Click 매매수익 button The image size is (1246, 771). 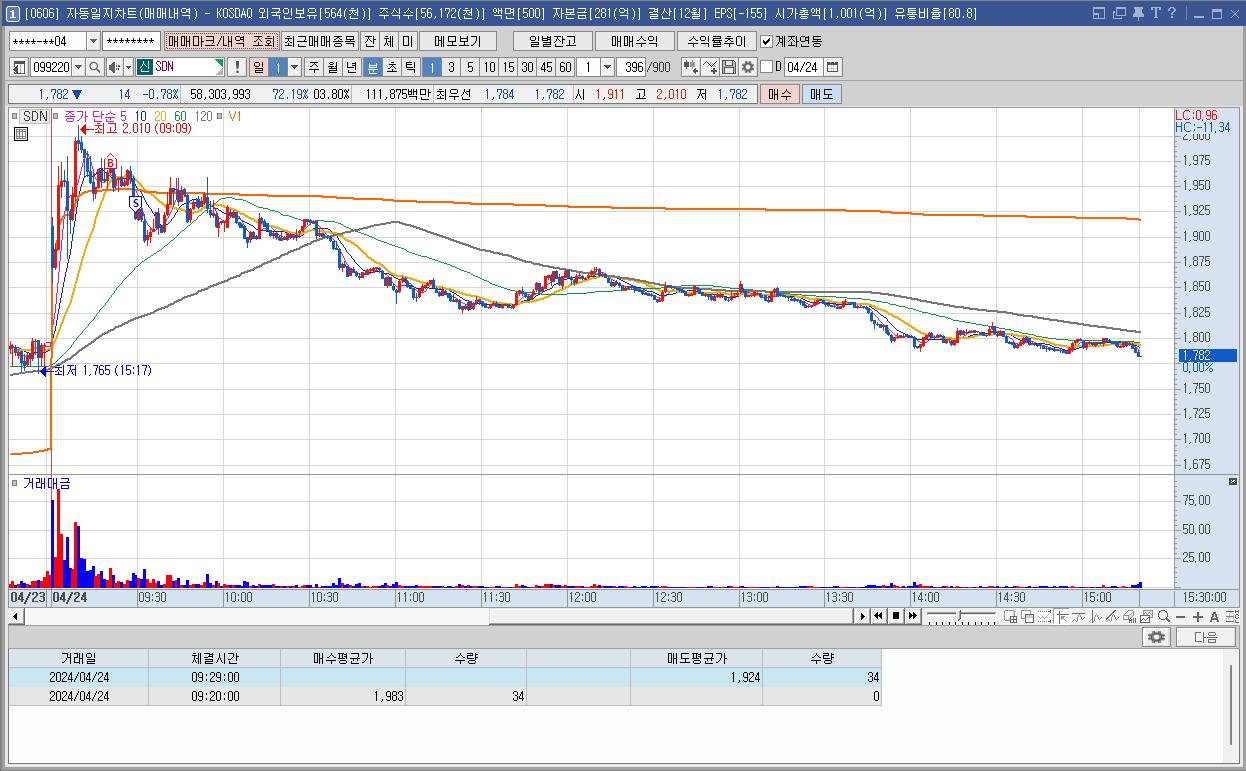click(634, 41)
